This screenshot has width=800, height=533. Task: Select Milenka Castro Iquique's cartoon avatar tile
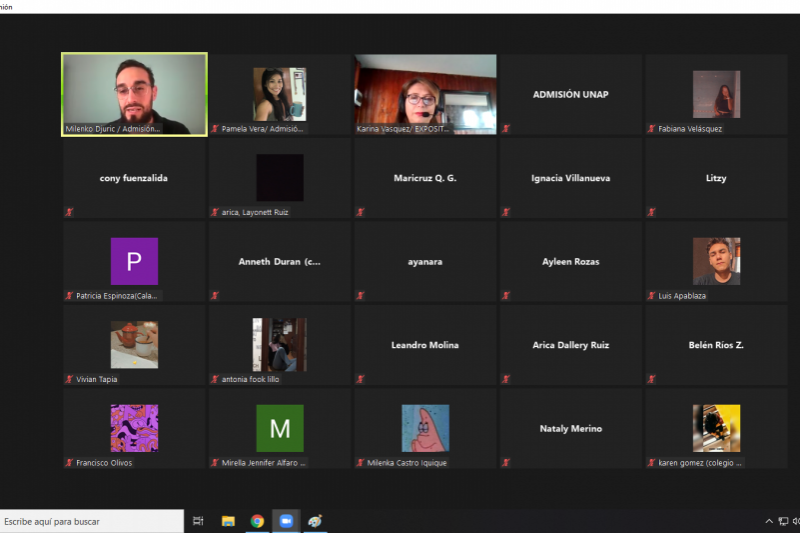(x=425, y=428)
